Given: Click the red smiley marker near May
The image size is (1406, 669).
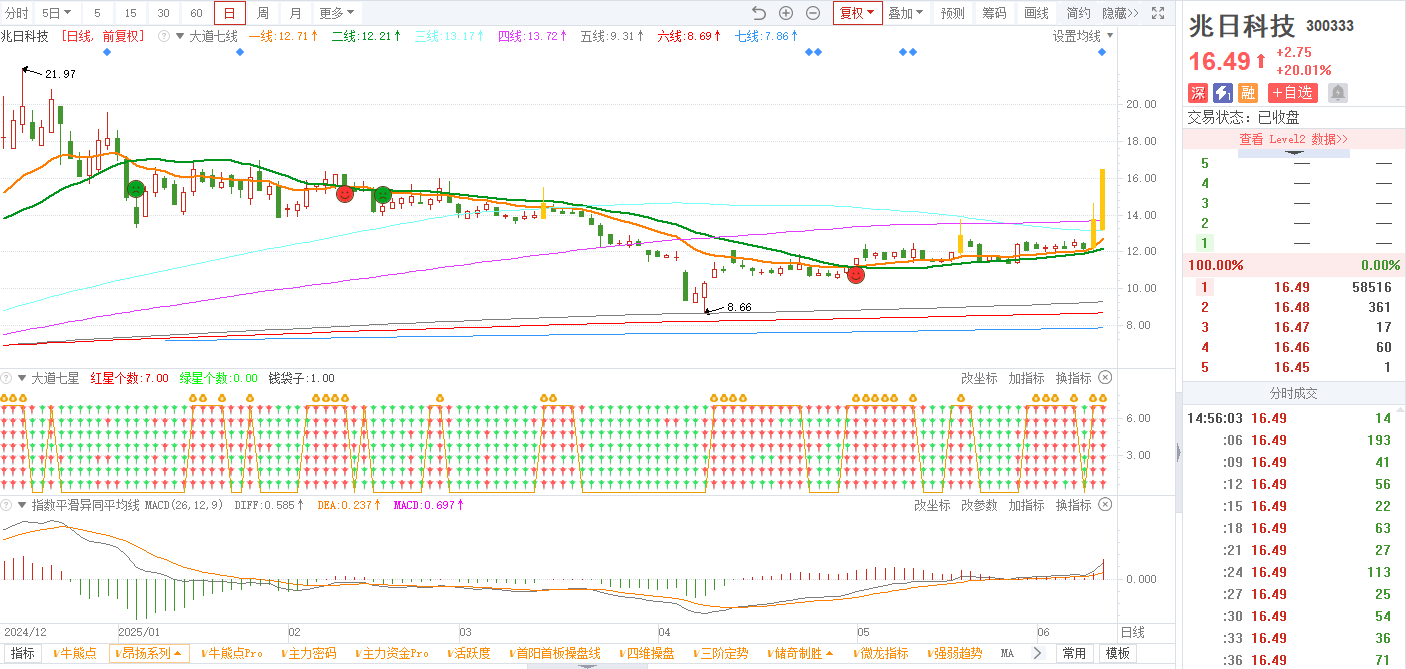Looking at the screenshot, I should (856, 274).
